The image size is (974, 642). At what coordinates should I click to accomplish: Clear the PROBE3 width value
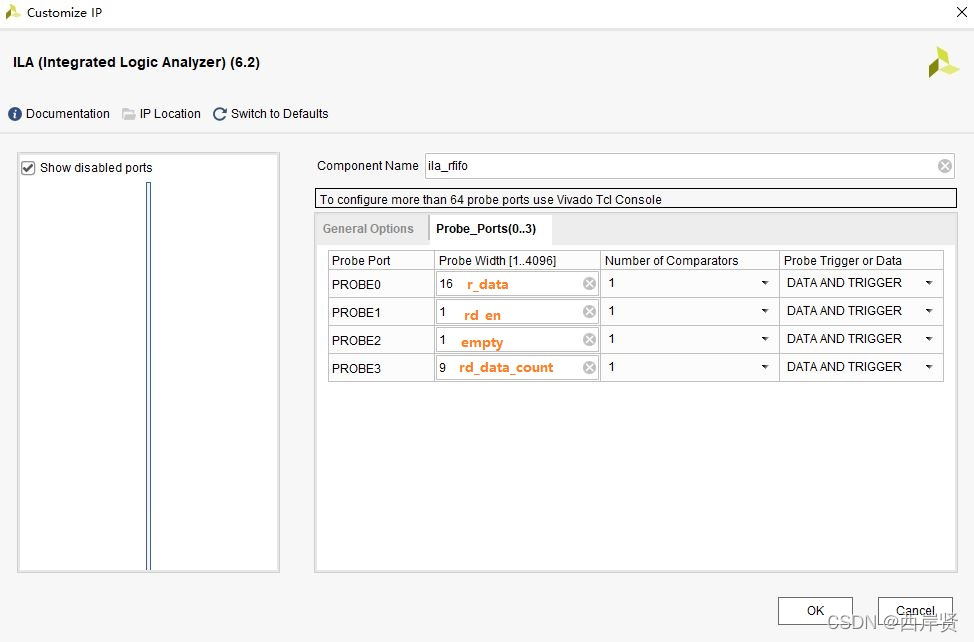pos(589,368)
